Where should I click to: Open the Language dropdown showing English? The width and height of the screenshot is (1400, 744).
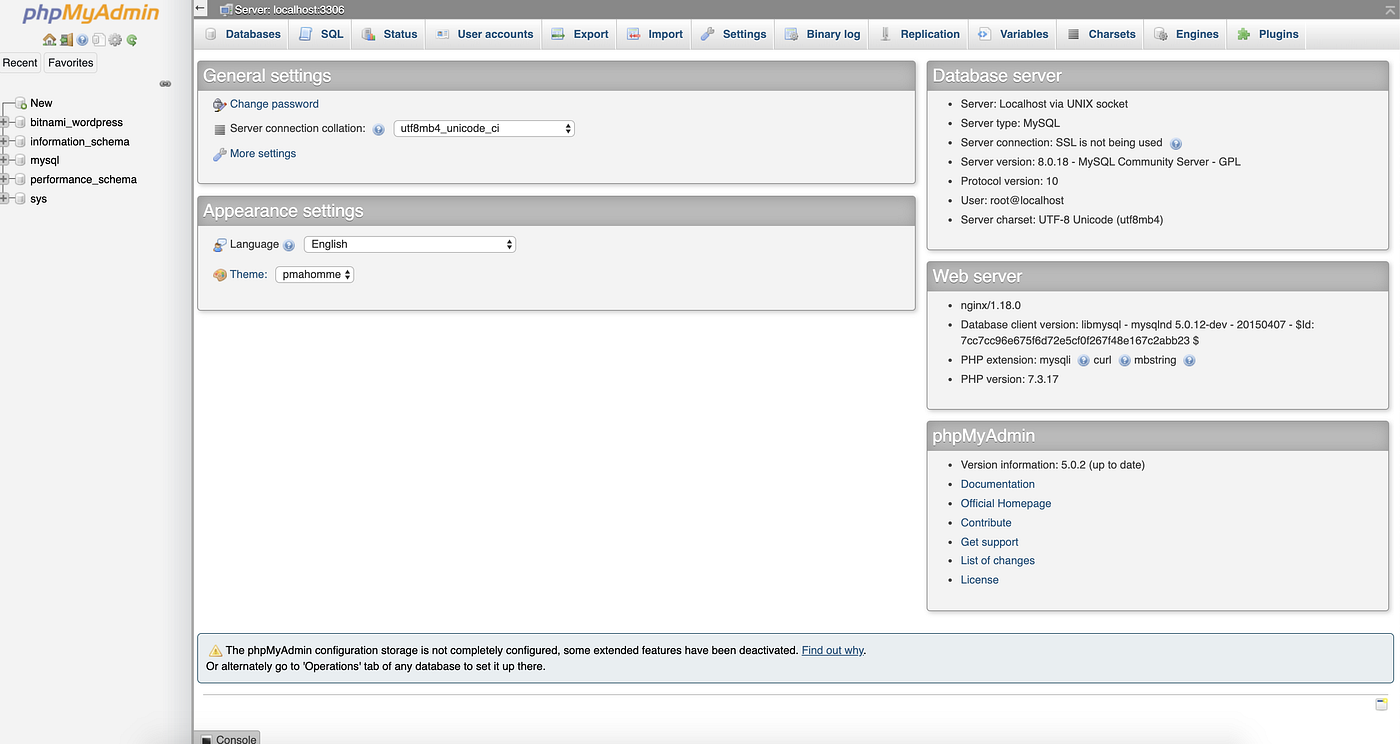click(410, 244)
